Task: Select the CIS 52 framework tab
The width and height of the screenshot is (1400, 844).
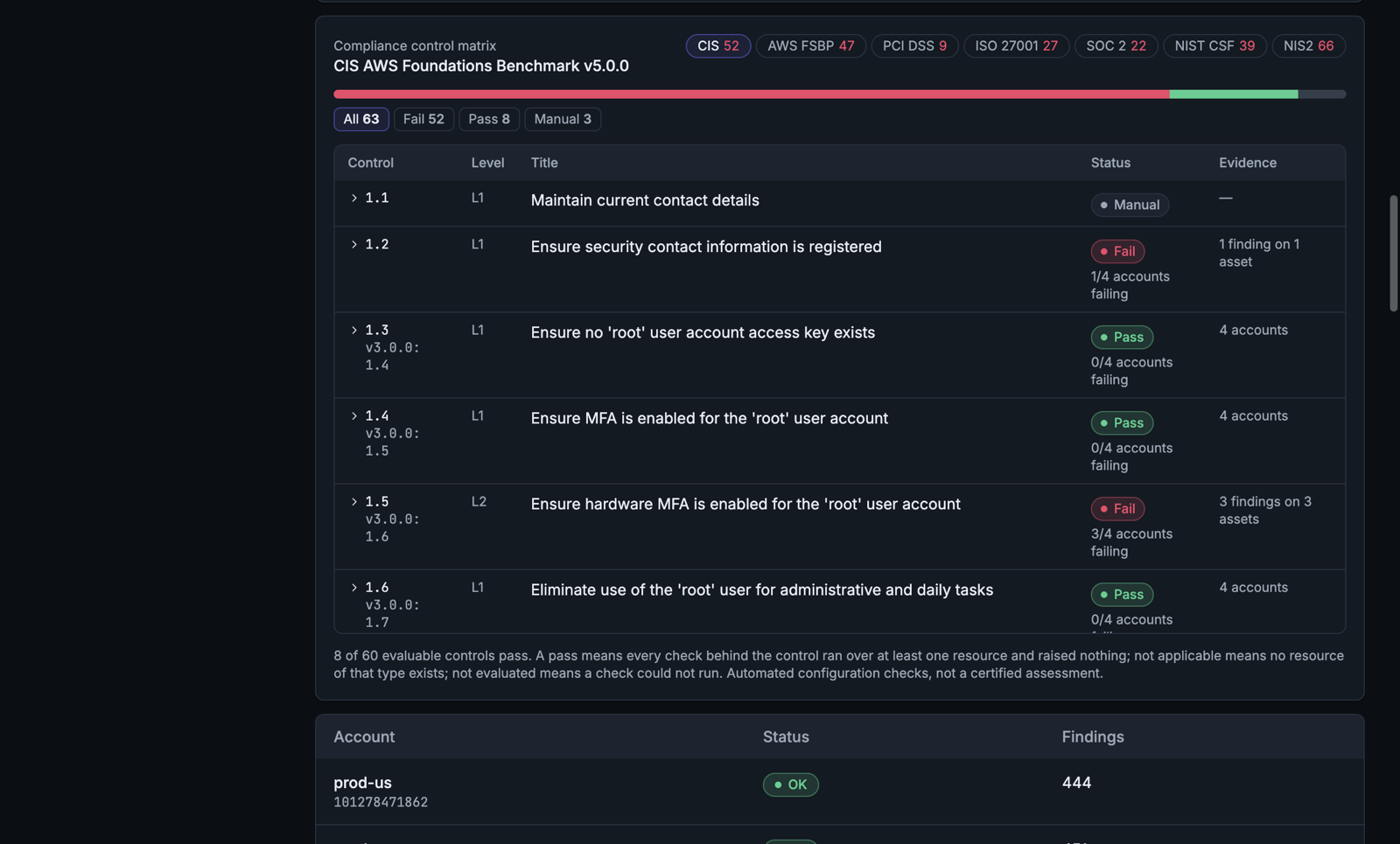Action: (717, 45)
